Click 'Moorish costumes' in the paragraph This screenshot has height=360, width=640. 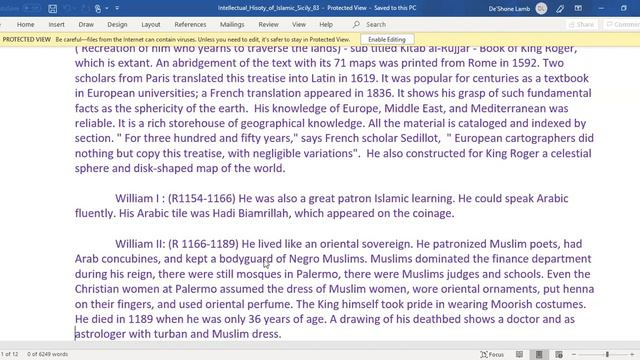tap(538, 304)
